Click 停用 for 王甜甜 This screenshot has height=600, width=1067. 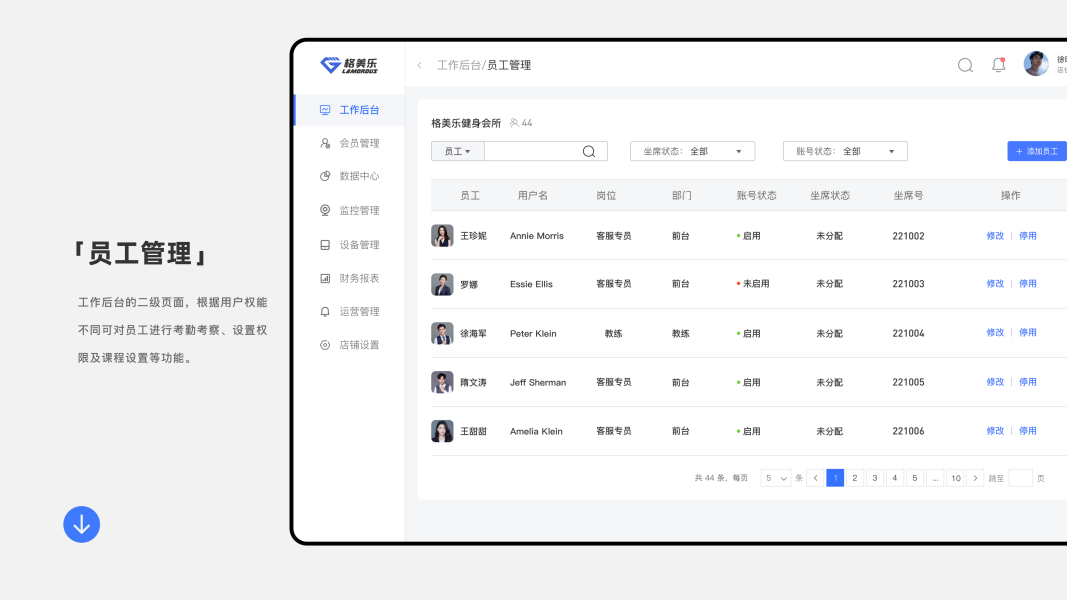click(x=1028, y=431)
